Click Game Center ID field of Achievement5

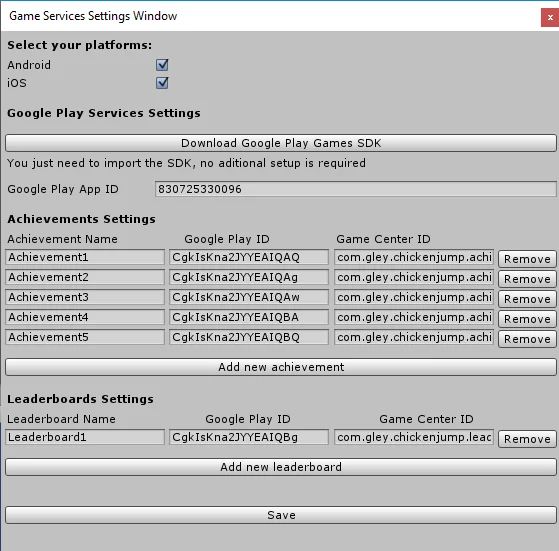[x=414, y=337]
